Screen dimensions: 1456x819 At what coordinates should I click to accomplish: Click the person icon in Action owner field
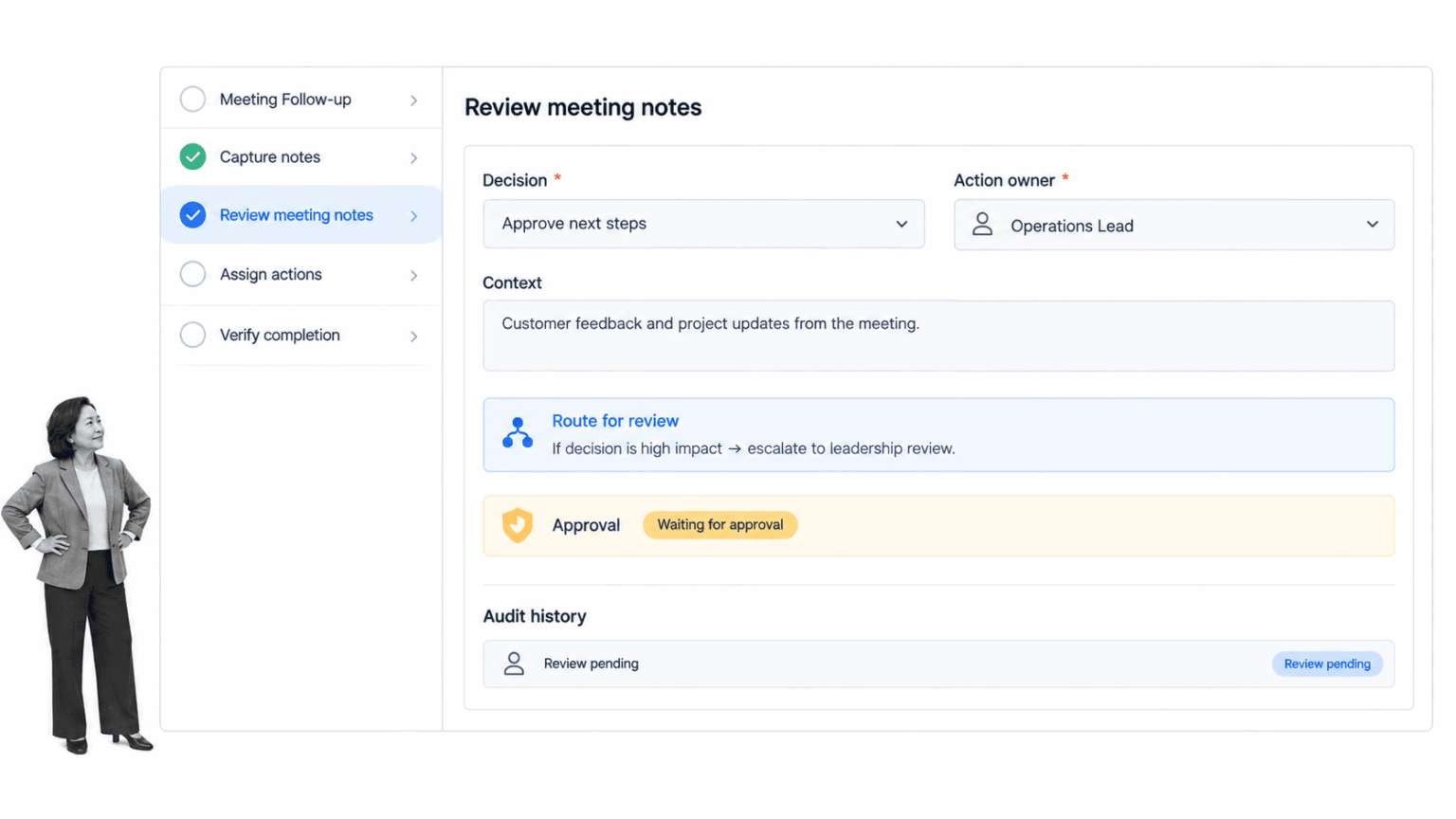tap(983, 225)
